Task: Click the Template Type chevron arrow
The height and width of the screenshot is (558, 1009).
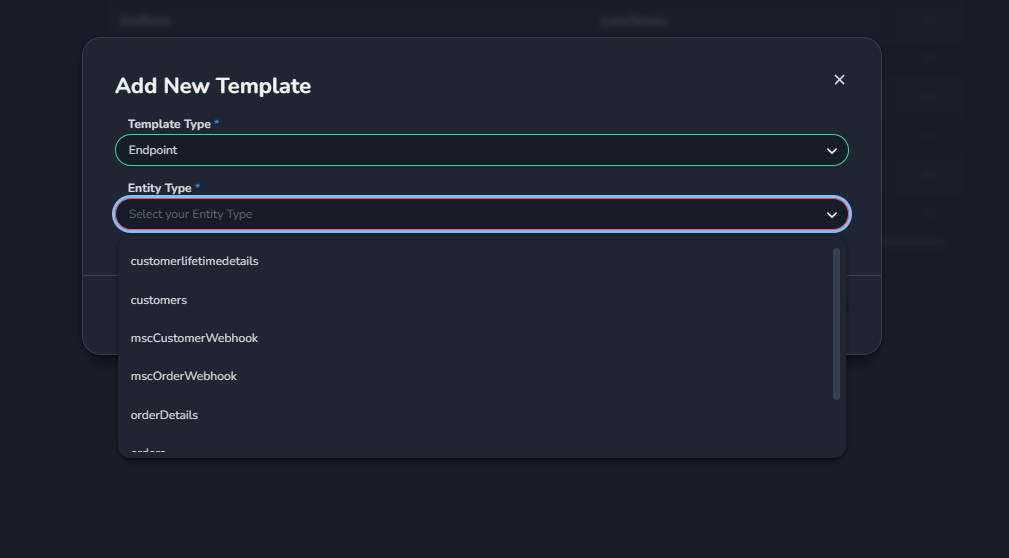Action: click(x=831, y=151)
